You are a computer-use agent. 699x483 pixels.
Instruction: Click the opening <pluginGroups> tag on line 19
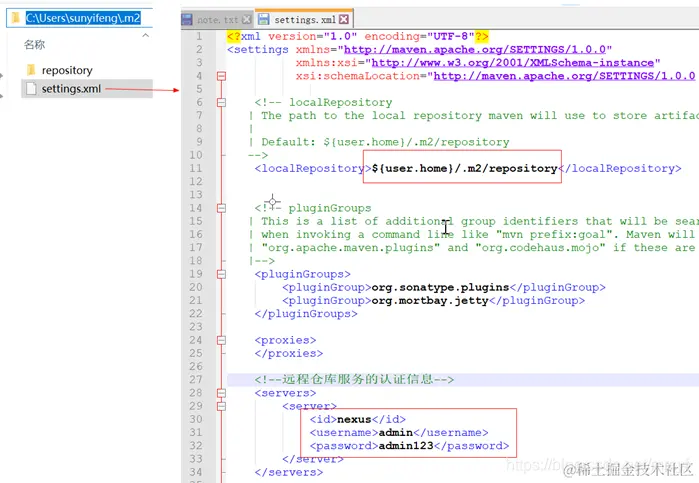pyautogui.click(x=303, y=274)
